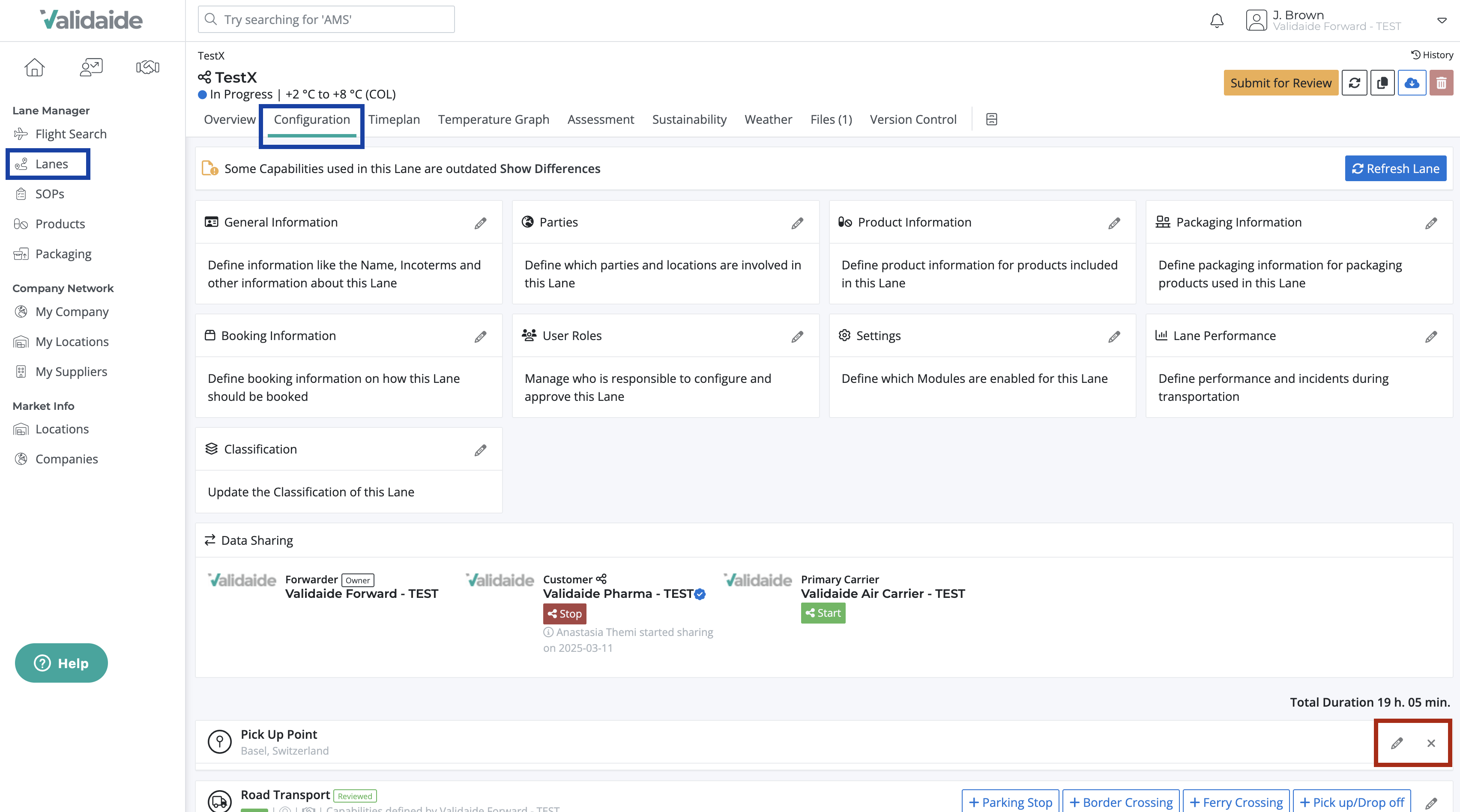Click the Pick Up Point location pin icon
1460x812 pixels.
(220, 741)
